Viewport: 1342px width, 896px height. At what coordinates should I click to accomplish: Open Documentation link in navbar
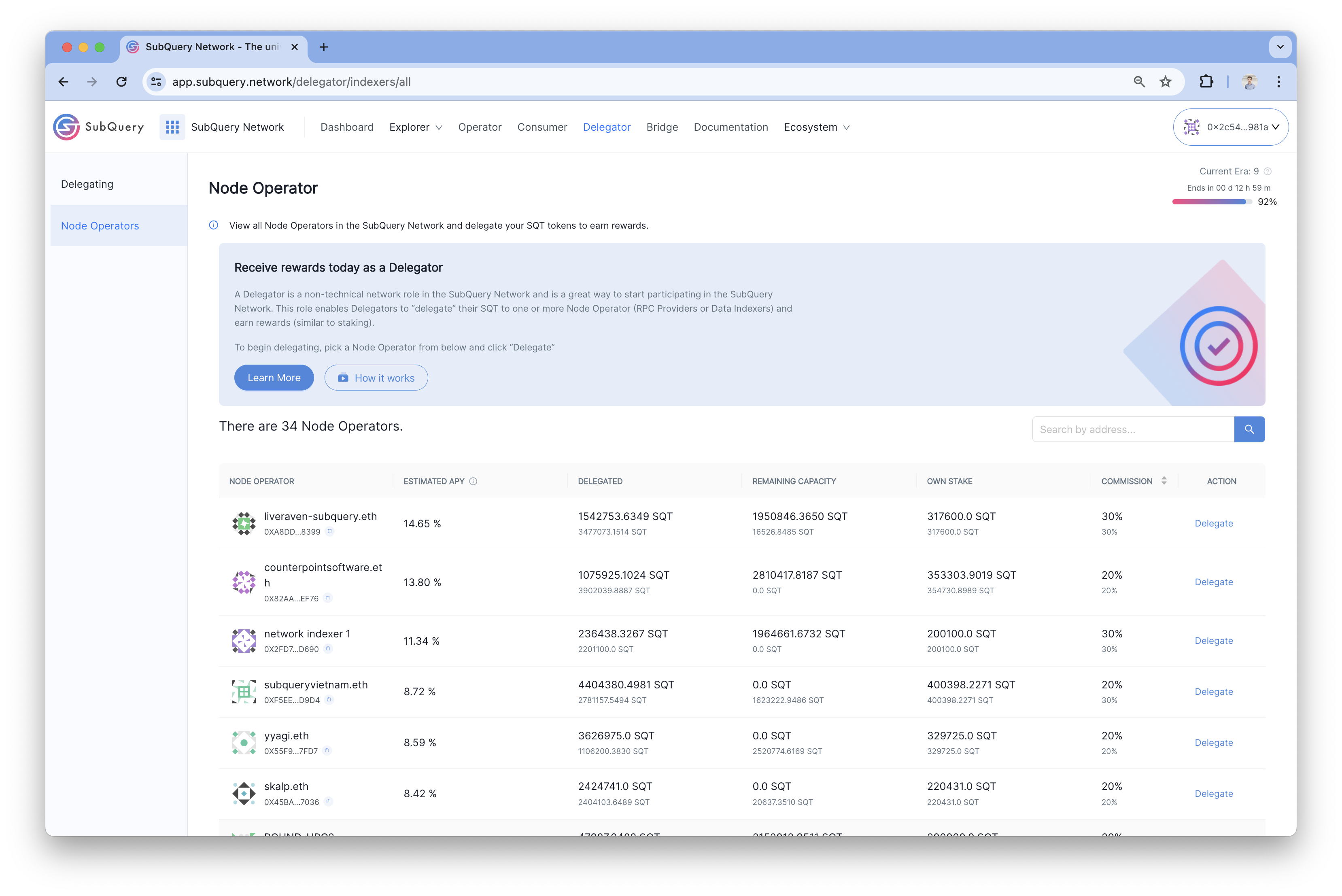[731, 127]
